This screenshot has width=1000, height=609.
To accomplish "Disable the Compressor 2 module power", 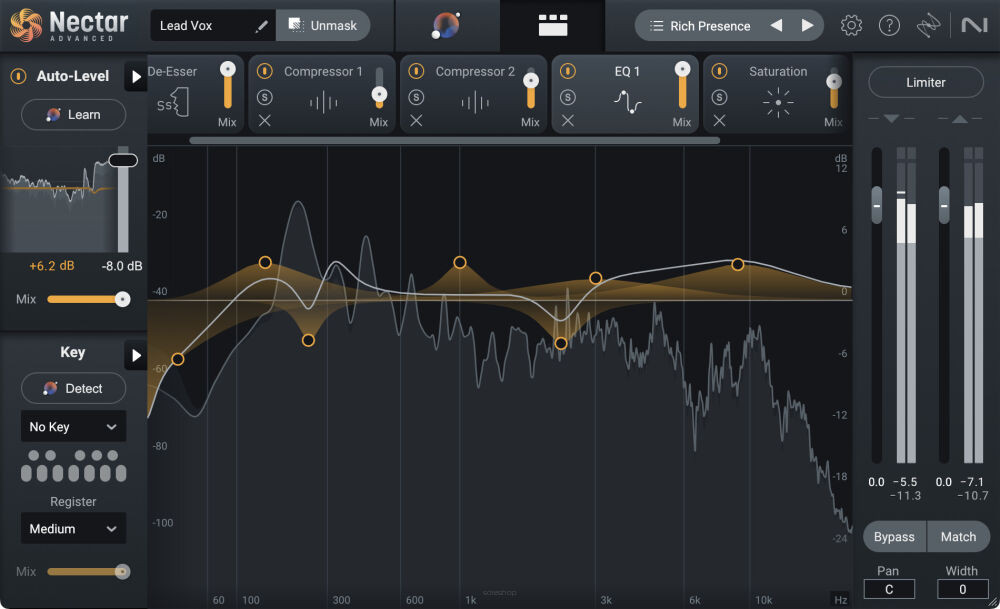I will point(416,72).
